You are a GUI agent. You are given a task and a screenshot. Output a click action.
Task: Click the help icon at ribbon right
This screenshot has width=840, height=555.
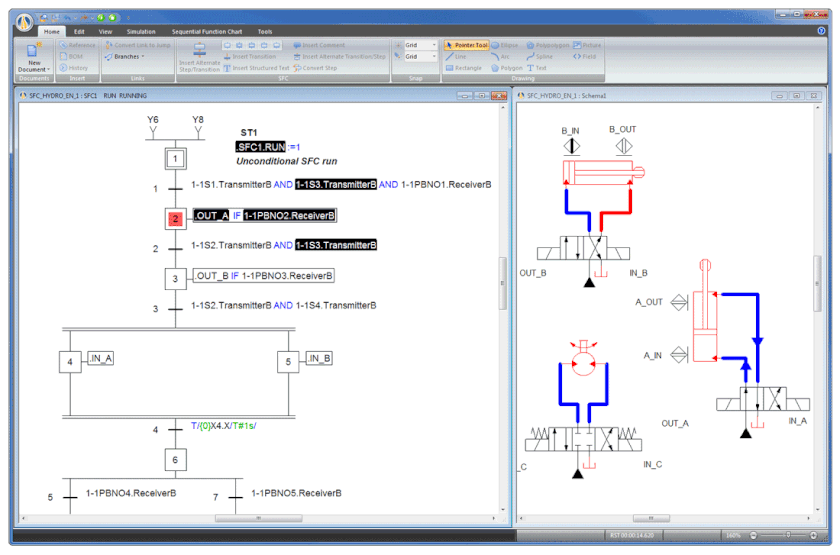821,31
